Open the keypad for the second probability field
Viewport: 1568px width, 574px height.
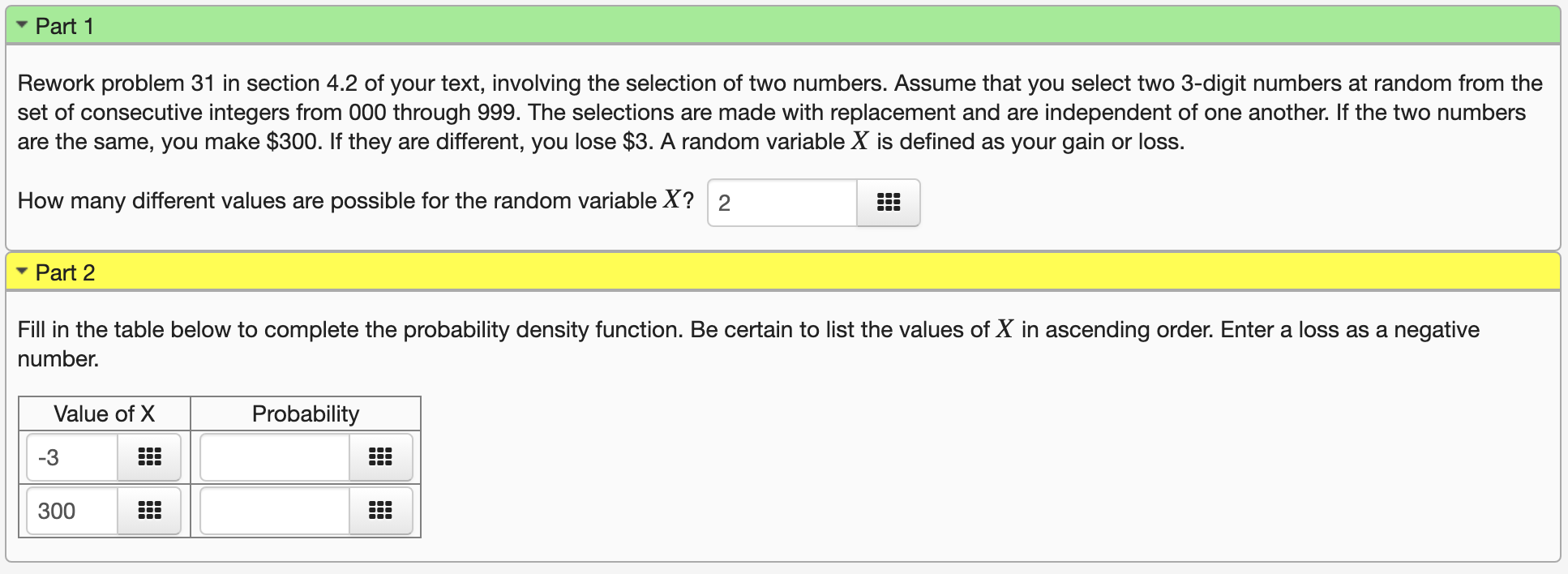point(380,511)
